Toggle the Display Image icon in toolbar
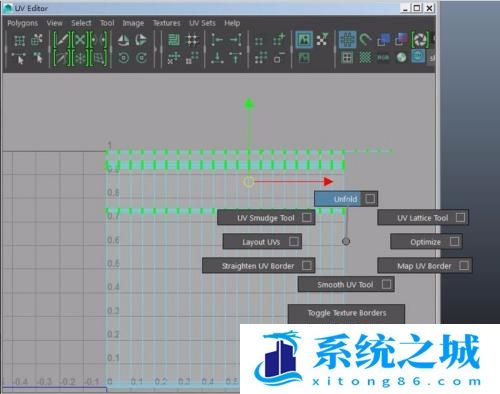 [x=304, y=40]
